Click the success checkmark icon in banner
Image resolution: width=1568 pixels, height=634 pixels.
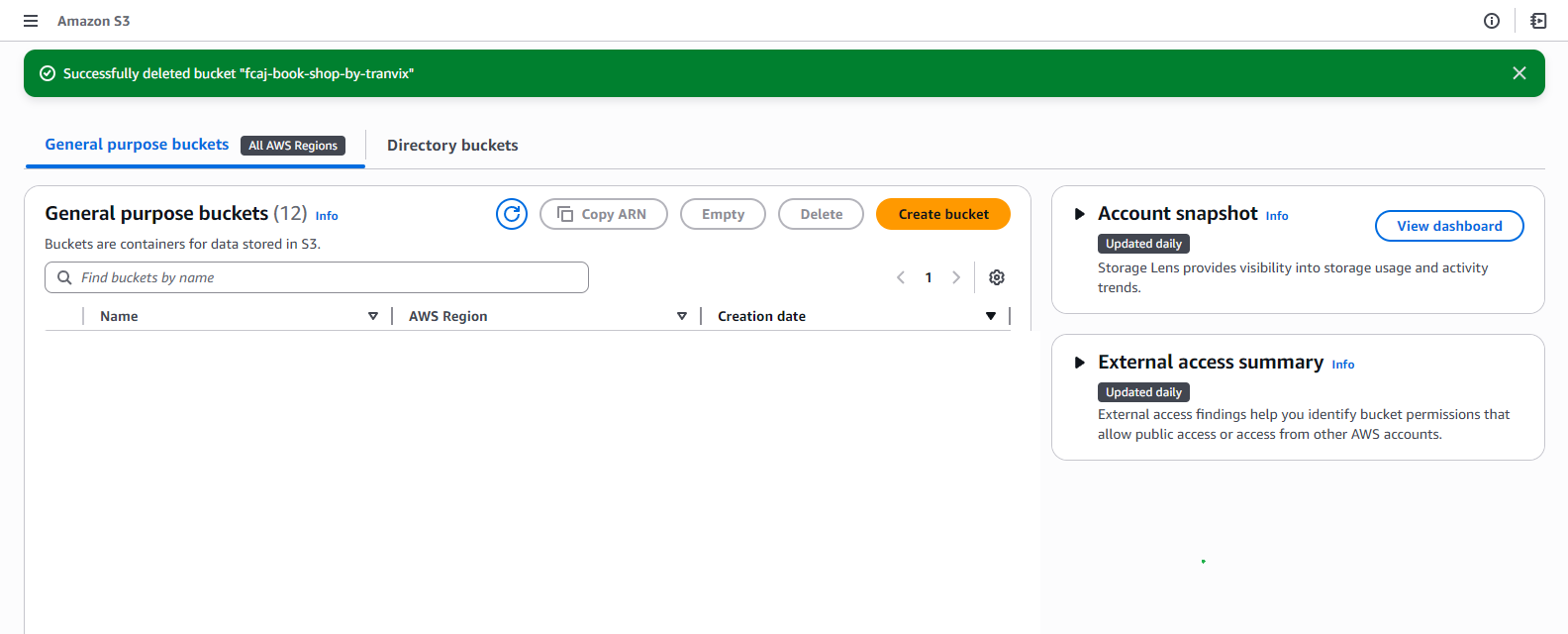pyautogui.click(x=47, y=73)
